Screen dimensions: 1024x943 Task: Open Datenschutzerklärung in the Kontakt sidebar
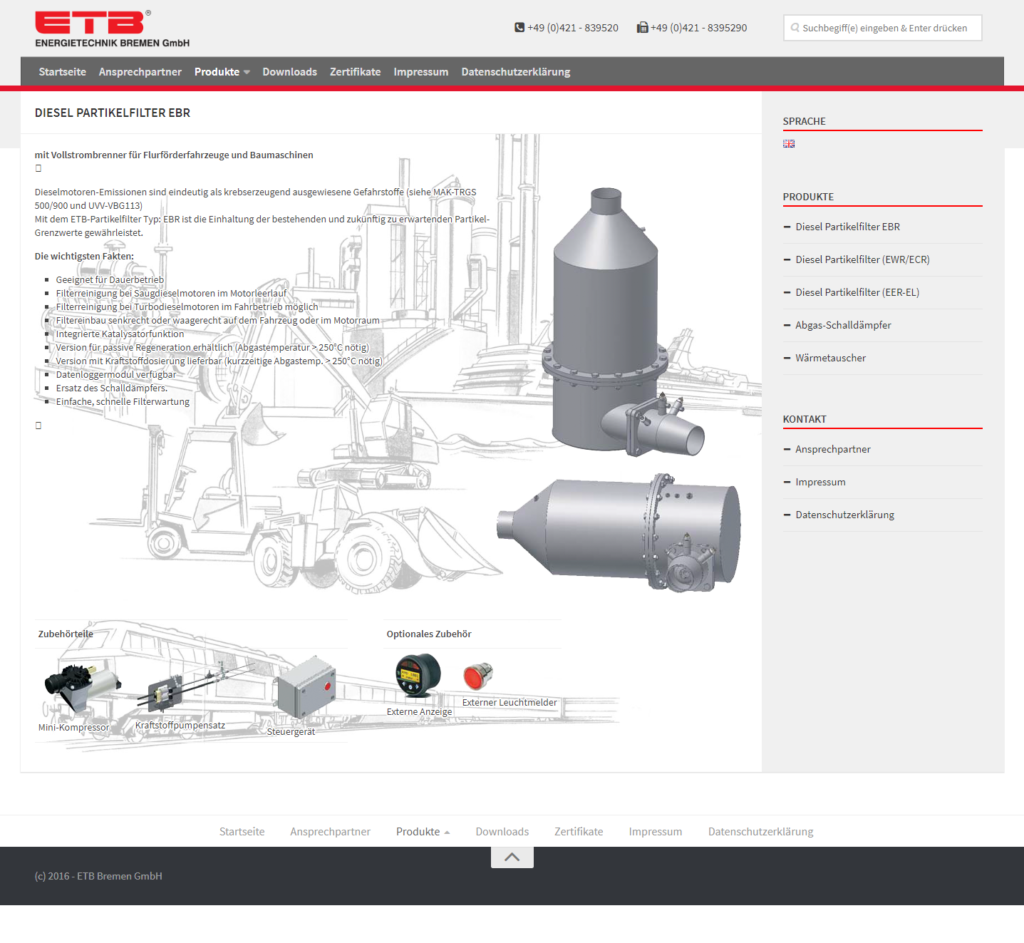pyautogui.click(x=844, y=515)
